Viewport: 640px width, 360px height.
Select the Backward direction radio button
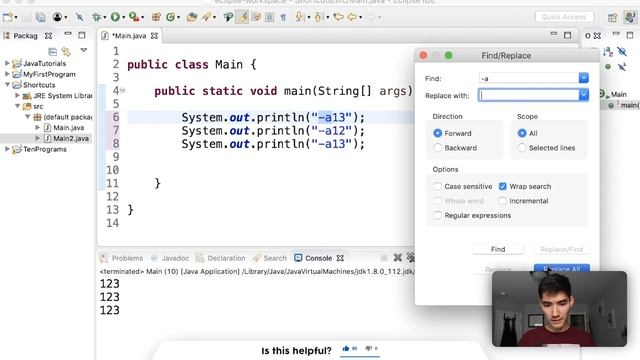coord(438,148)
